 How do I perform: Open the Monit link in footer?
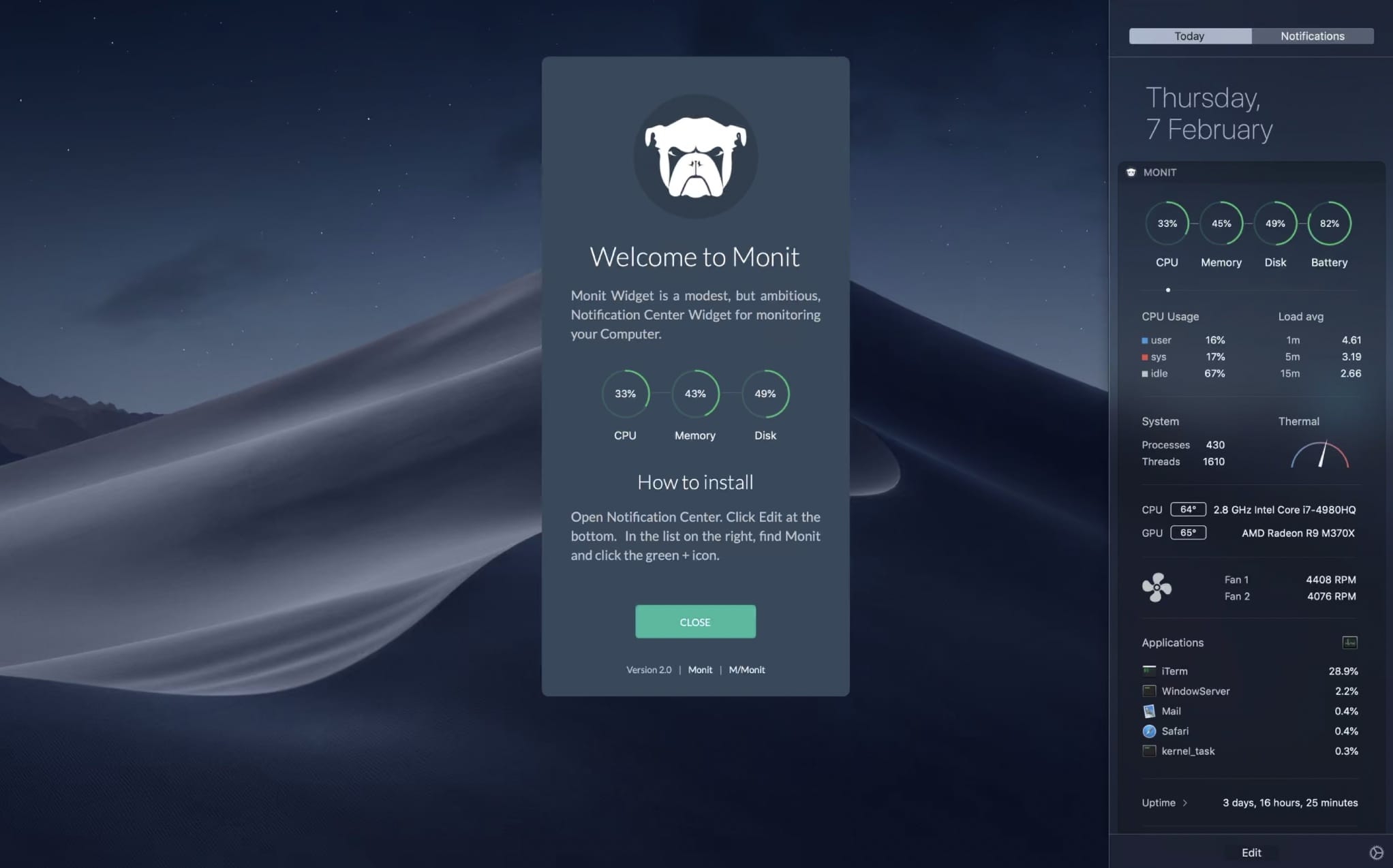tap(700, 670)
